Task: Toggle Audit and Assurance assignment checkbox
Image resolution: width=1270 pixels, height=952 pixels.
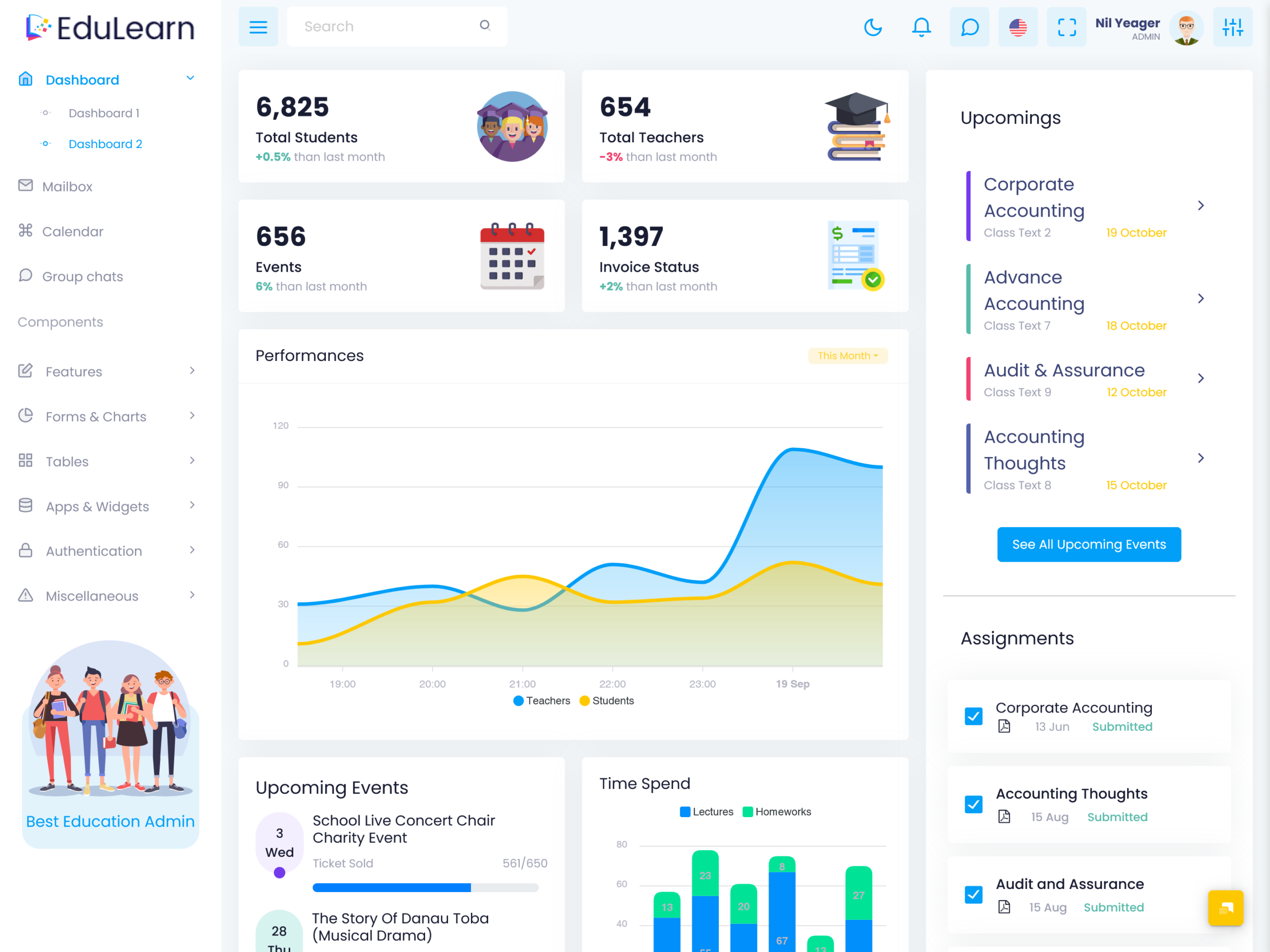Action: (974, 894)
